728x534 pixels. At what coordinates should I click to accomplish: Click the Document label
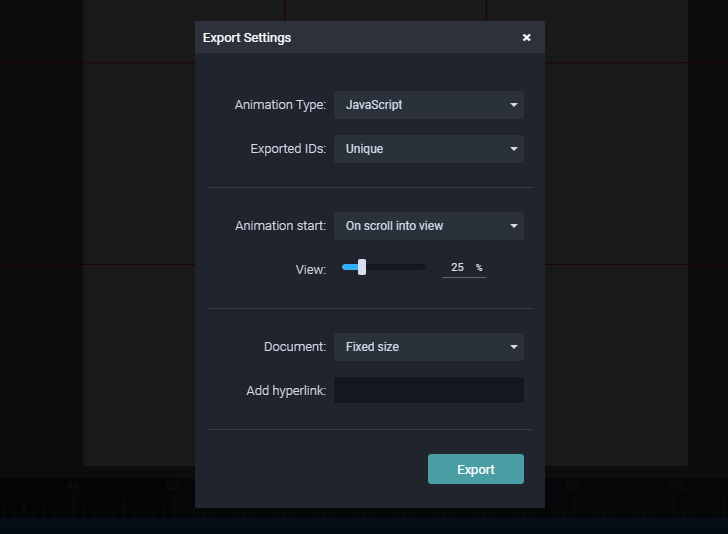click(x=295, y=347)
